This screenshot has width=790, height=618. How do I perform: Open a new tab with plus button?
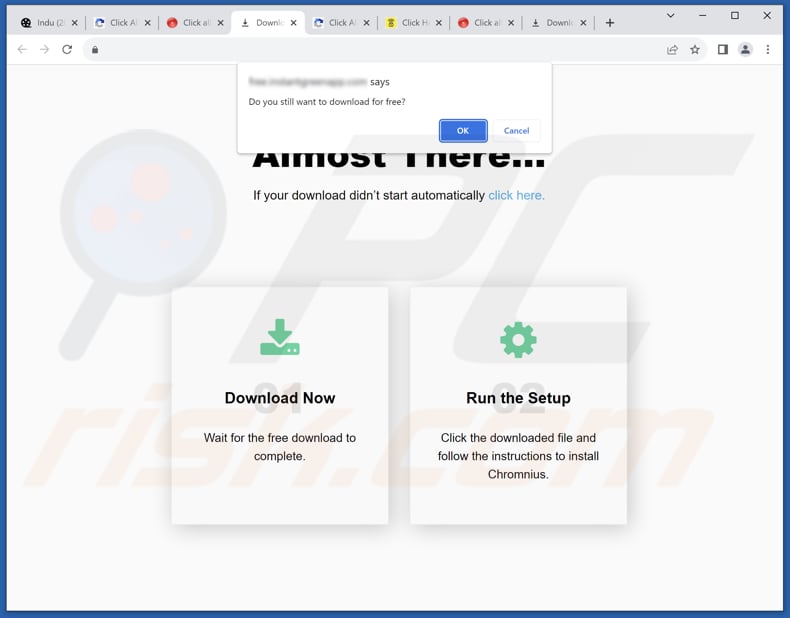pos(610,23)
